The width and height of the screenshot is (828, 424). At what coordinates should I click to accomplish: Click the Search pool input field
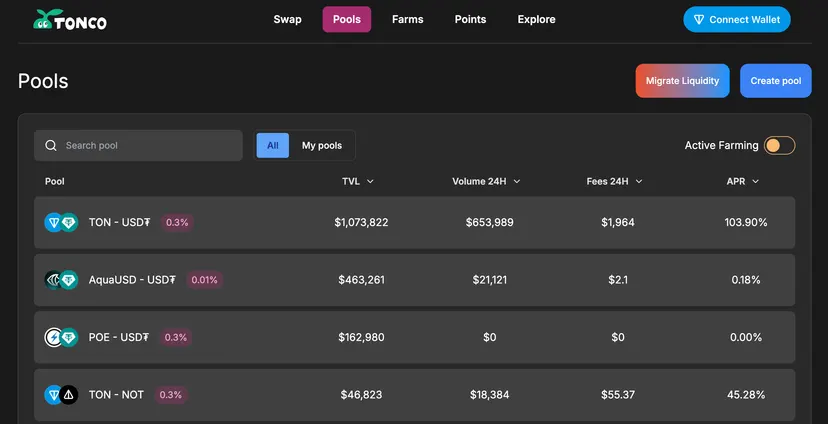138,146
